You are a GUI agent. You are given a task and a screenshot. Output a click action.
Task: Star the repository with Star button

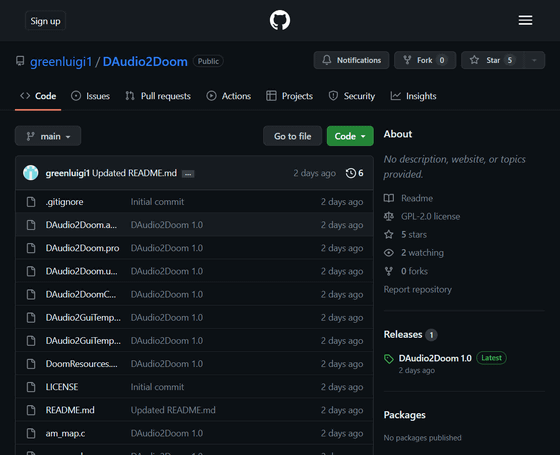point(492,60)
